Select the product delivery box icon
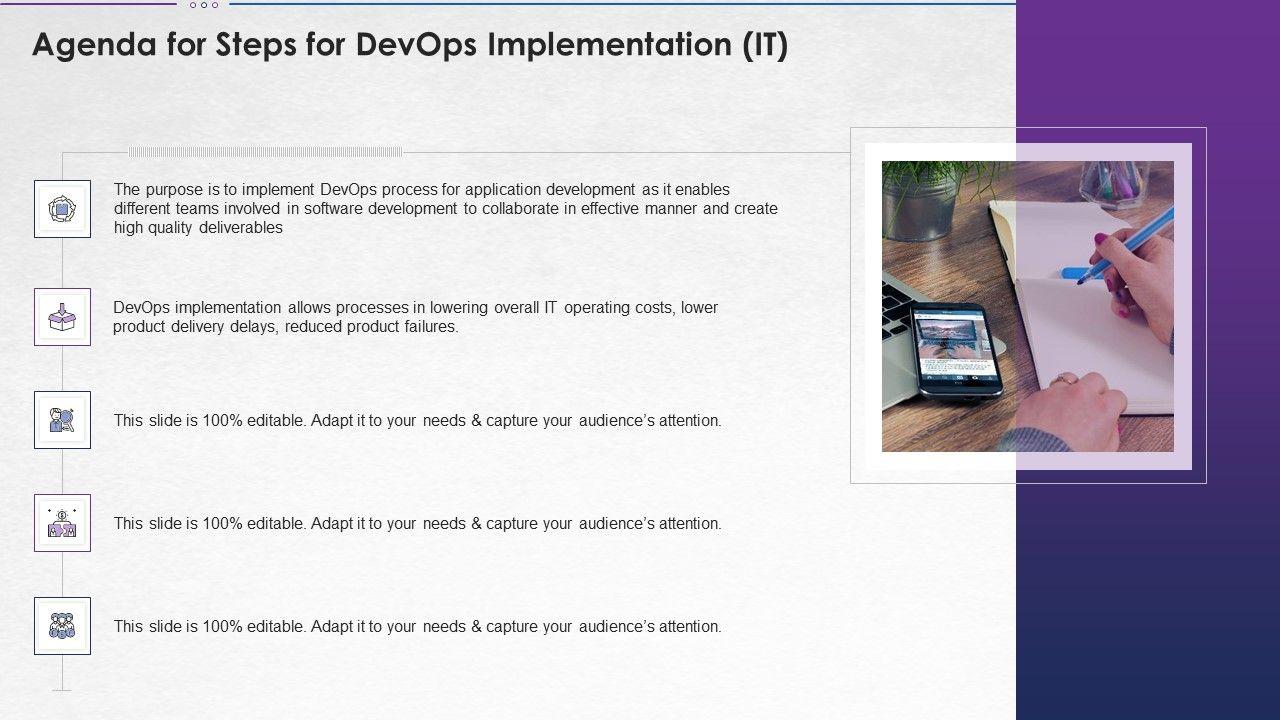Viewport: 1280px width, 720px height. coord(62,317)
